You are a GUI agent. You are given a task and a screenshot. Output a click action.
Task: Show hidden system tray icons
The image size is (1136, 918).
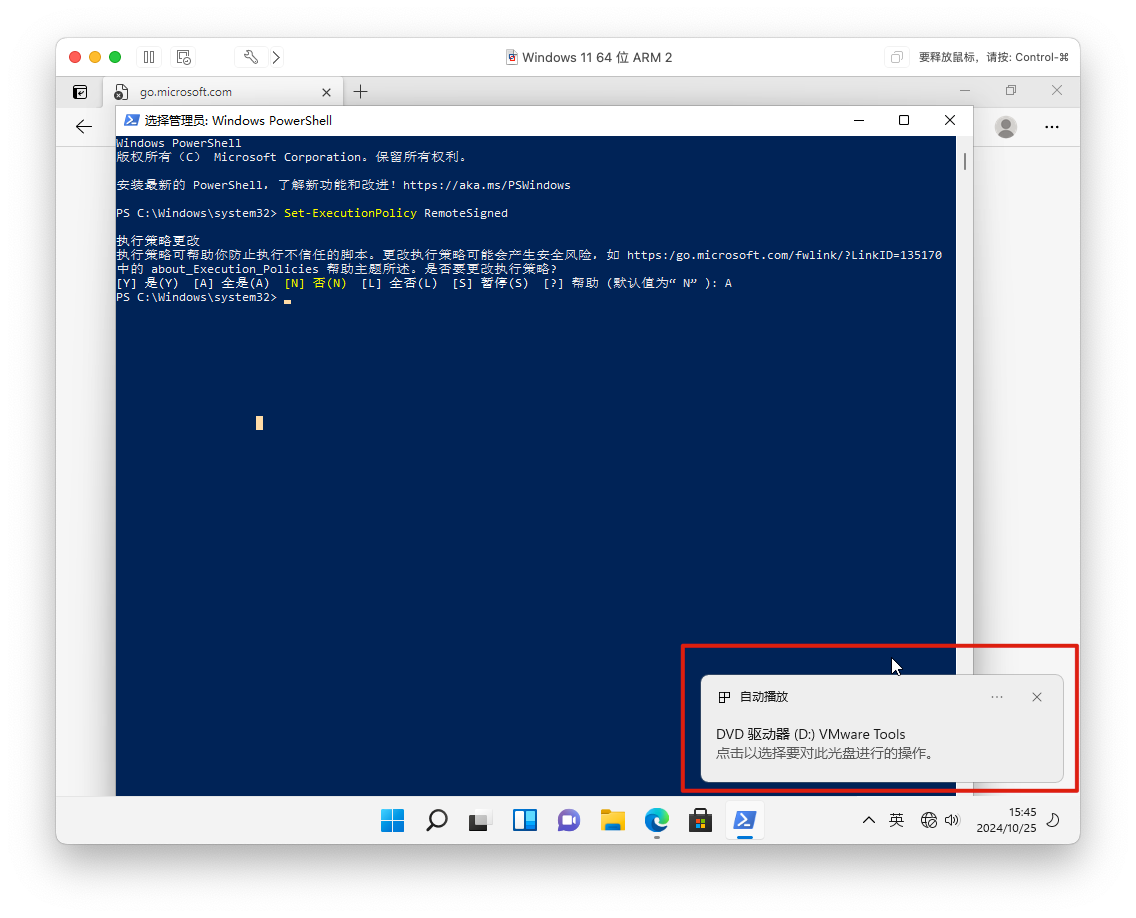pos(869,820)
